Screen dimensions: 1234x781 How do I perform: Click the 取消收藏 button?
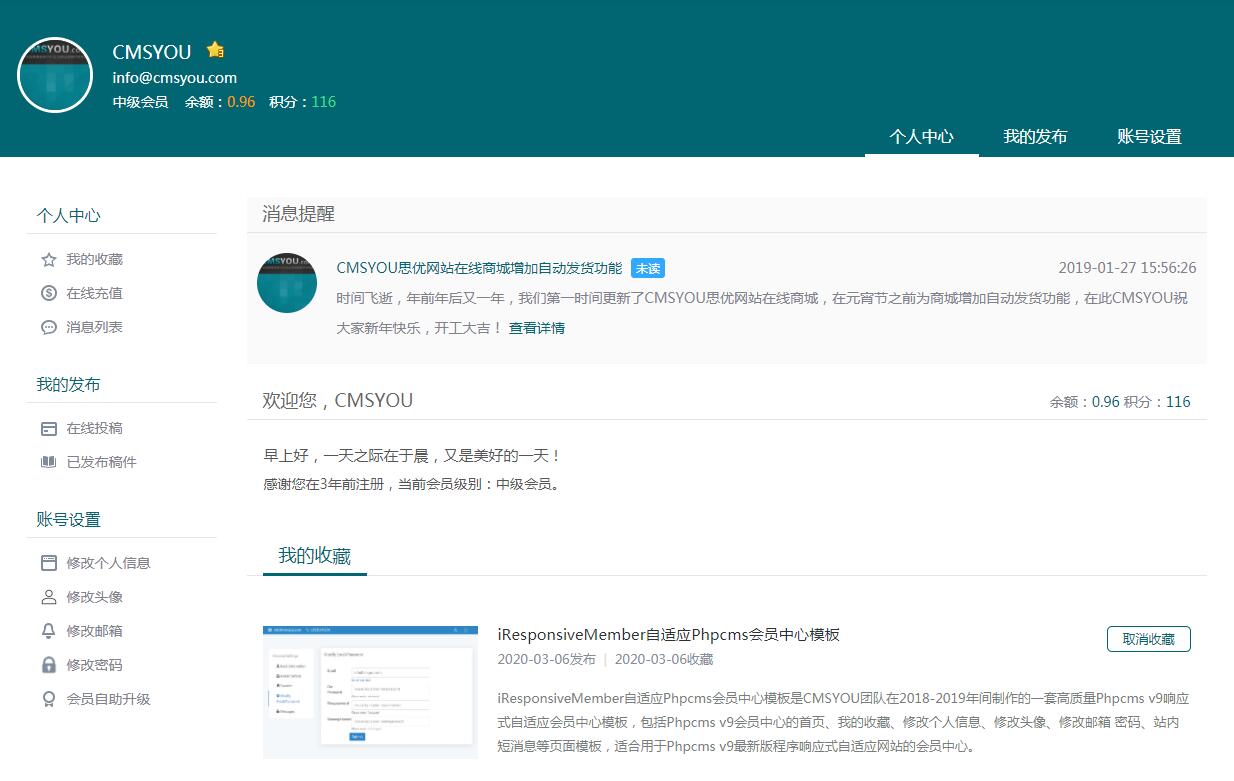click(x=1149, y=639)
